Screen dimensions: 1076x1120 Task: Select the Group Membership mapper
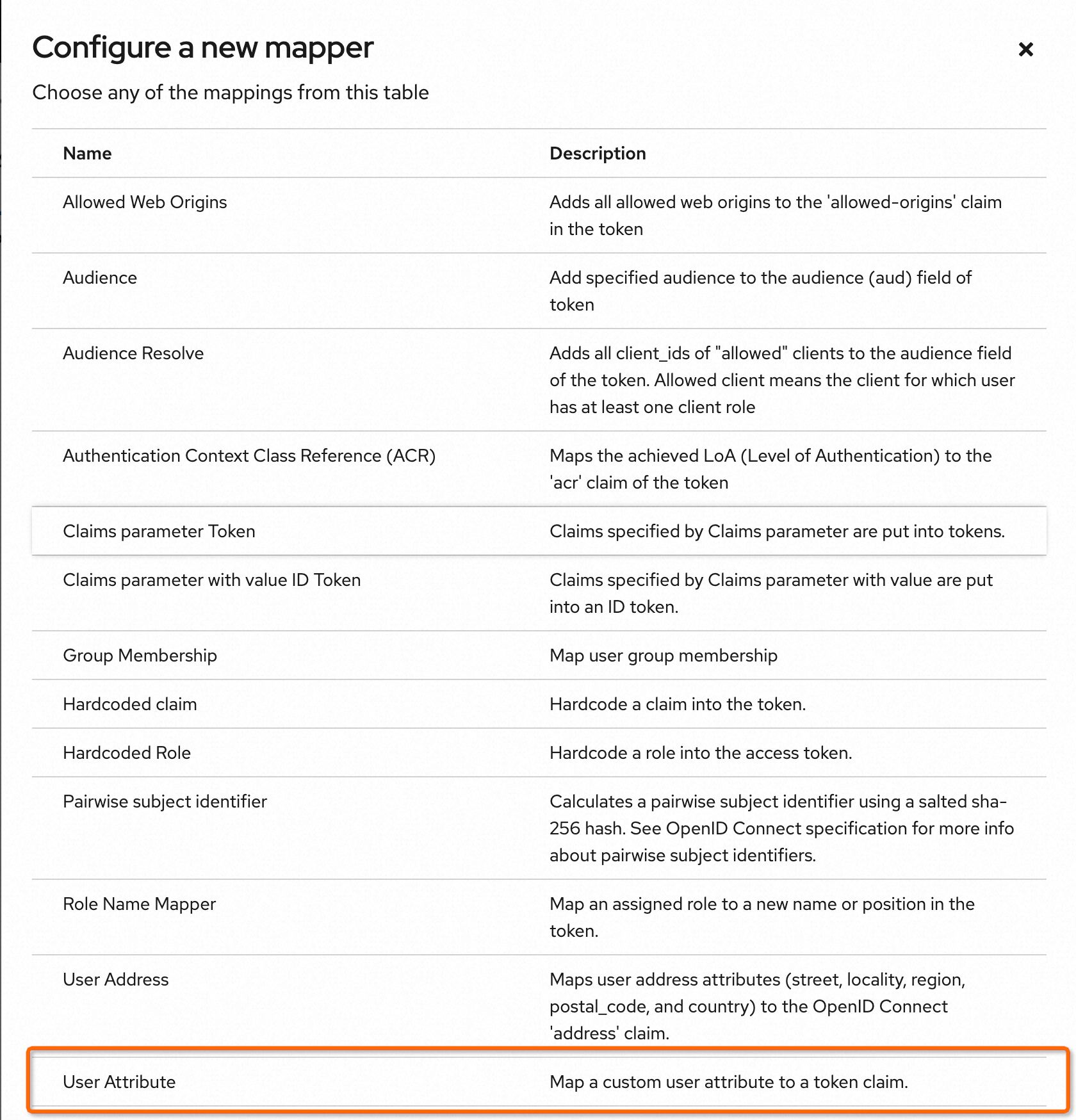click(x=140, y=656)
